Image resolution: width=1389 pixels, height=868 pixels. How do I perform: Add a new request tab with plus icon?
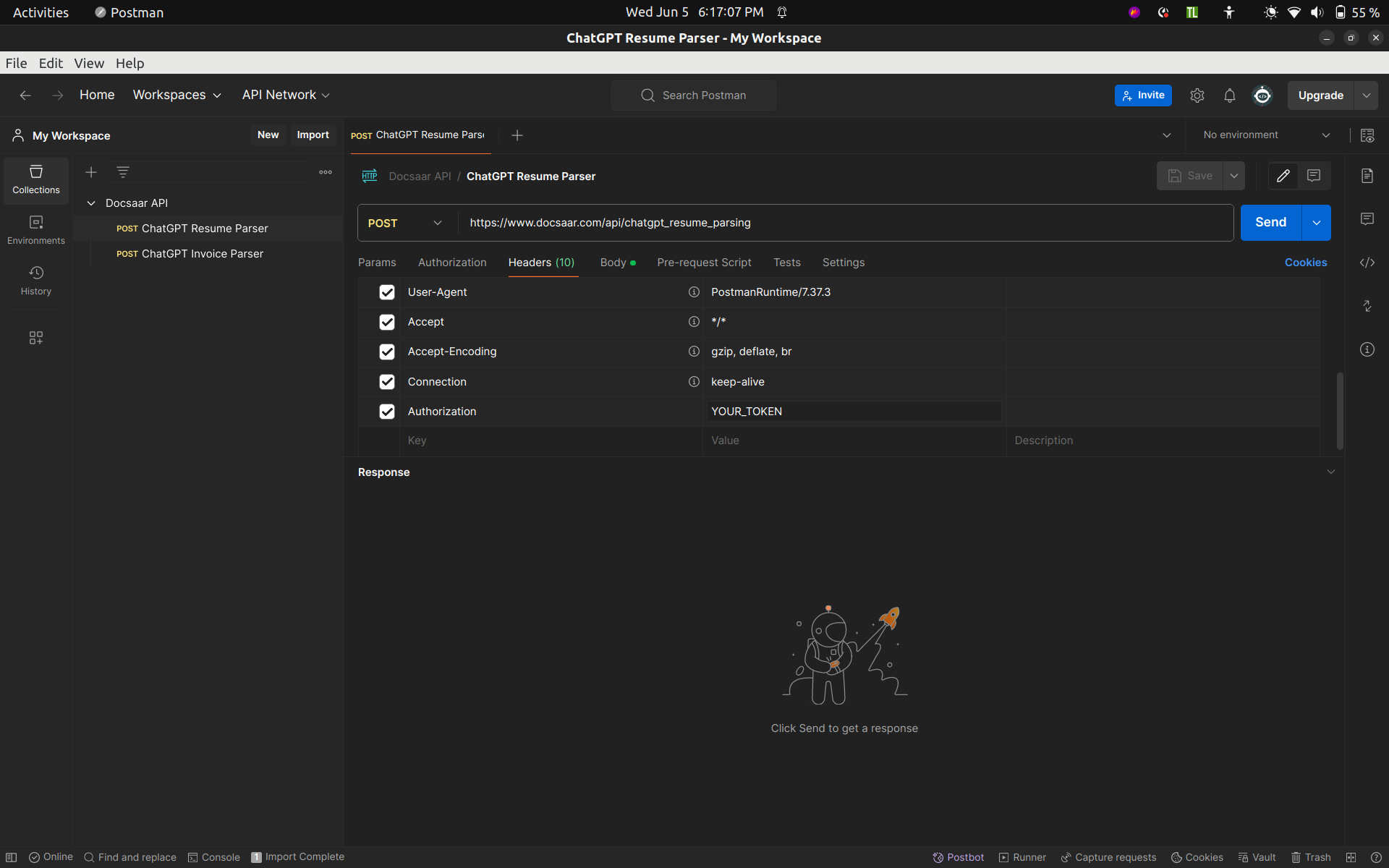[x=517, y=135]
